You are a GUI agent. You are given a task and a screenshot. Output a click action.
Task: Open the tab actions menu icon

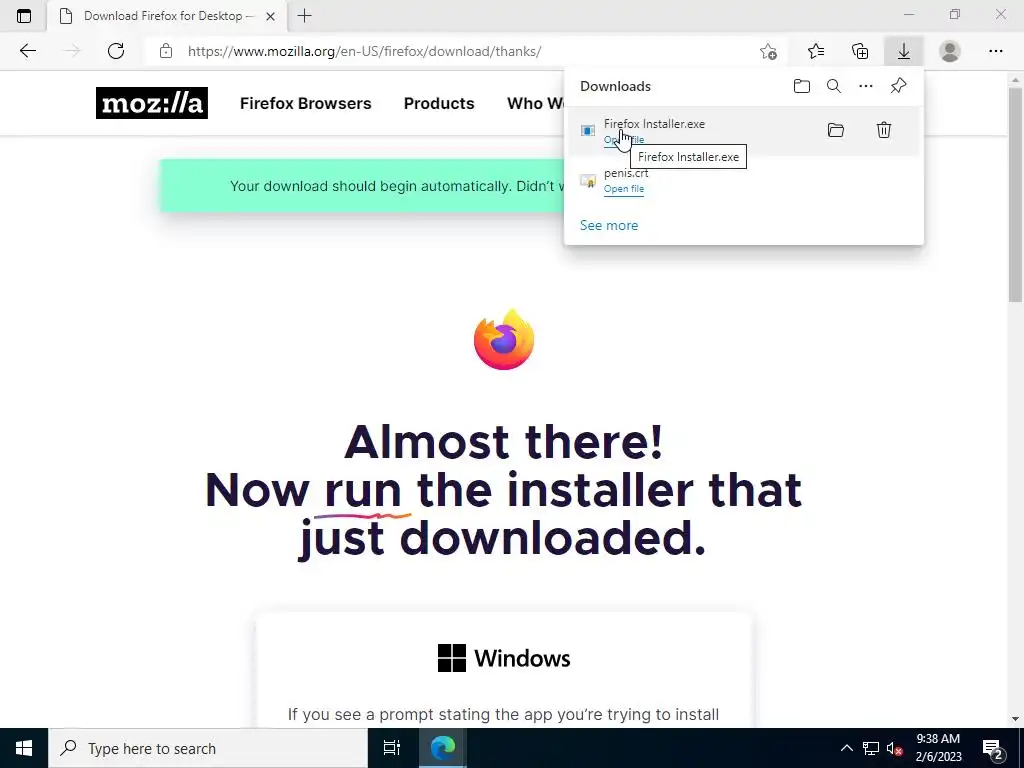point(24,16)
